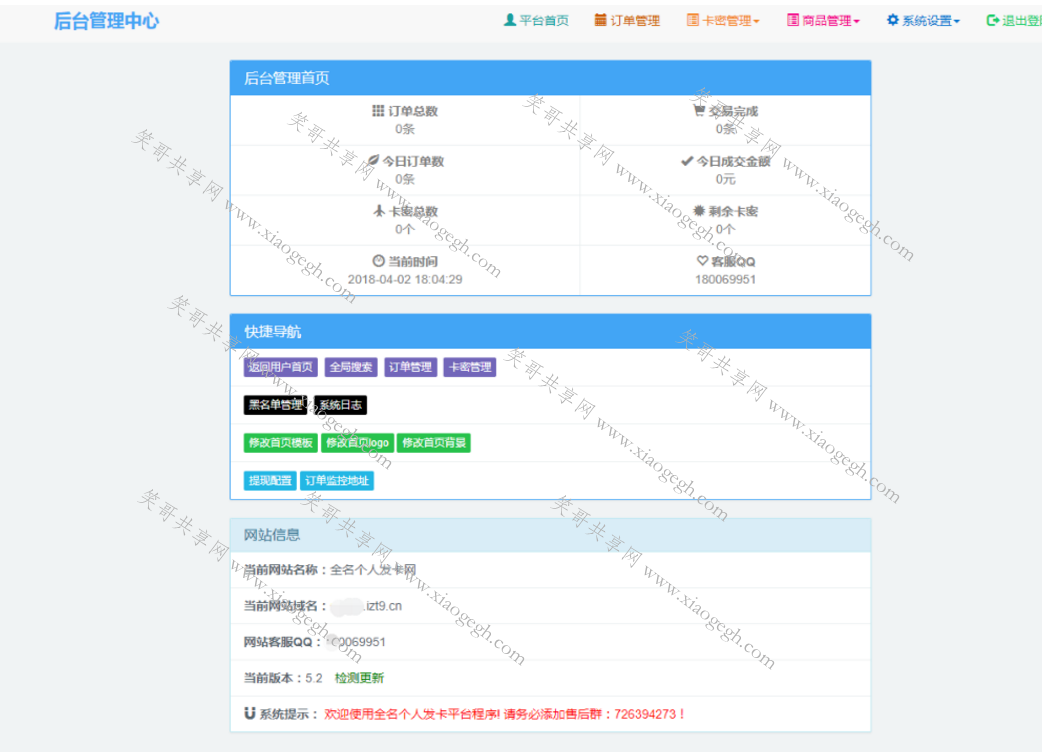The height and width of the screenshot is (752, 1042).
Task: Click the 返回用户首页 button
Action: coord(280,367)
